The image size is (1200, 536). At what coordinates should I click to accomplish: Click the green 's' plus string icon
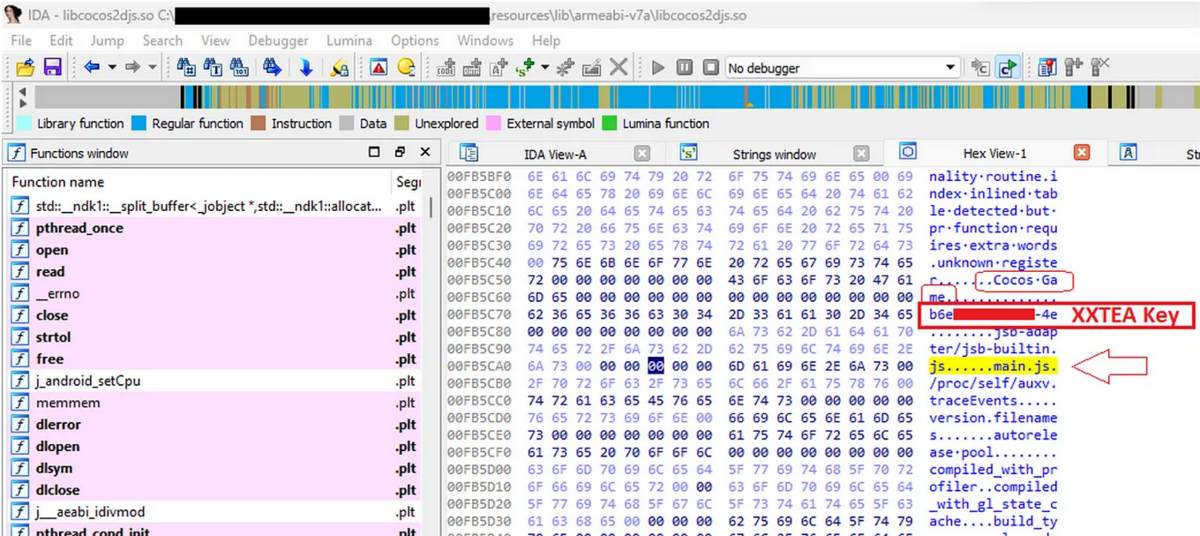pyautogui.click(x=526, y=68)
